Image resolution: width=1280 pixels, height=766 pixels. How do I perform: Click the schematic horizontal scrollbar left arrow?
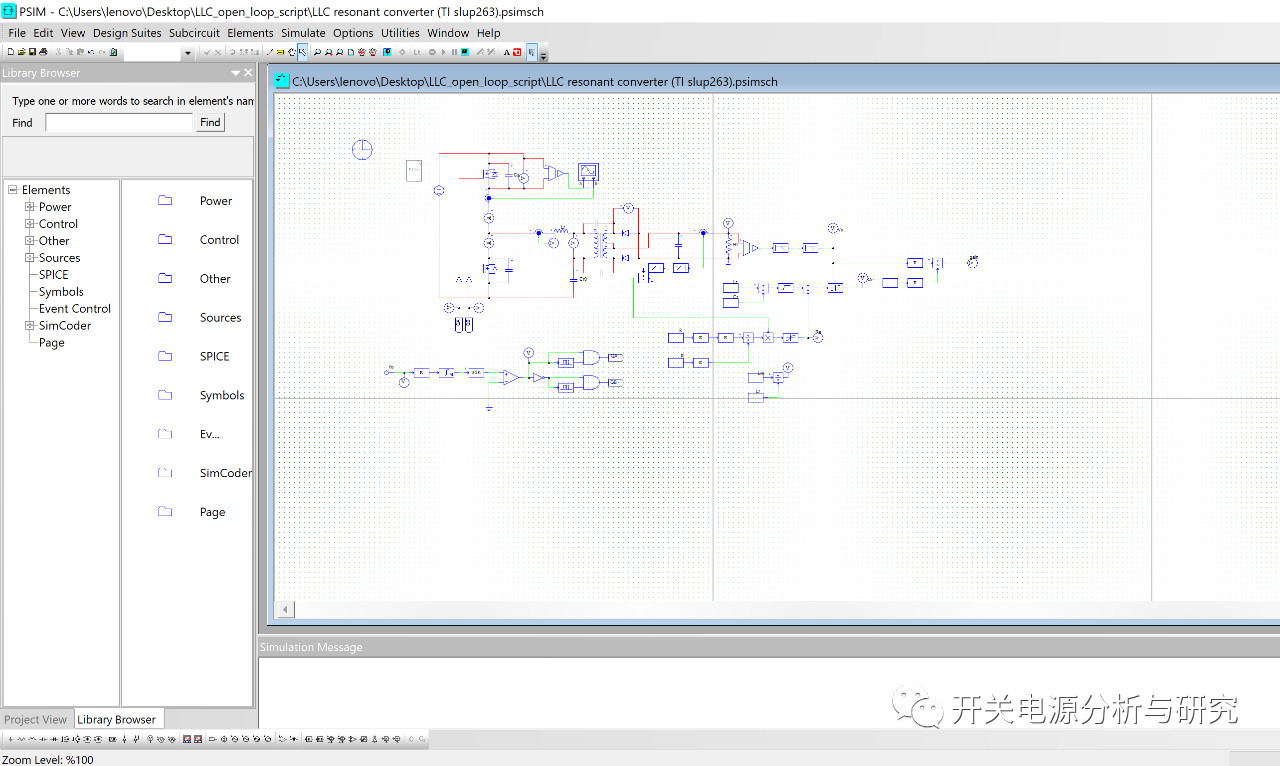[285, 609]
